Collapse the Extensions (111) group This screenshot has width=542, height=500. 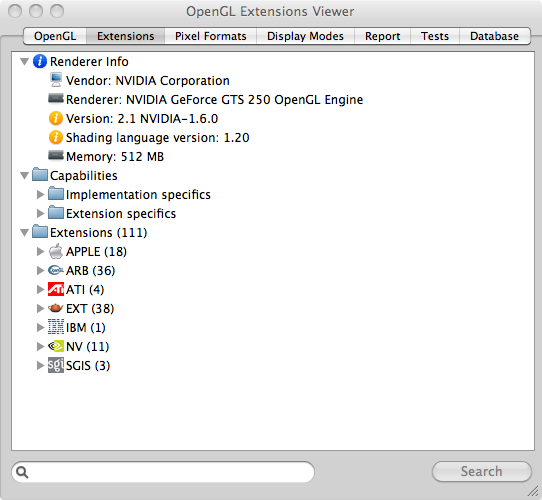[24, 233]
